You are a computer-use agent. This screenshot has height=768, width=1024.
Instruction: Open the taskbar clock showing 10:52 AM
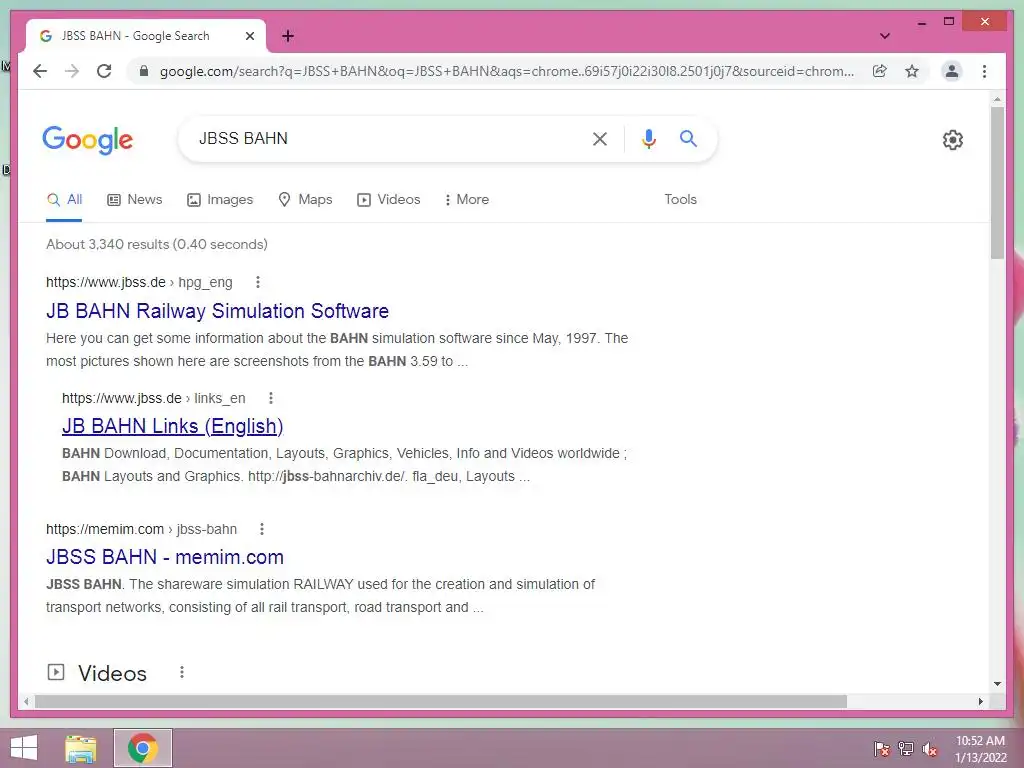980,749
